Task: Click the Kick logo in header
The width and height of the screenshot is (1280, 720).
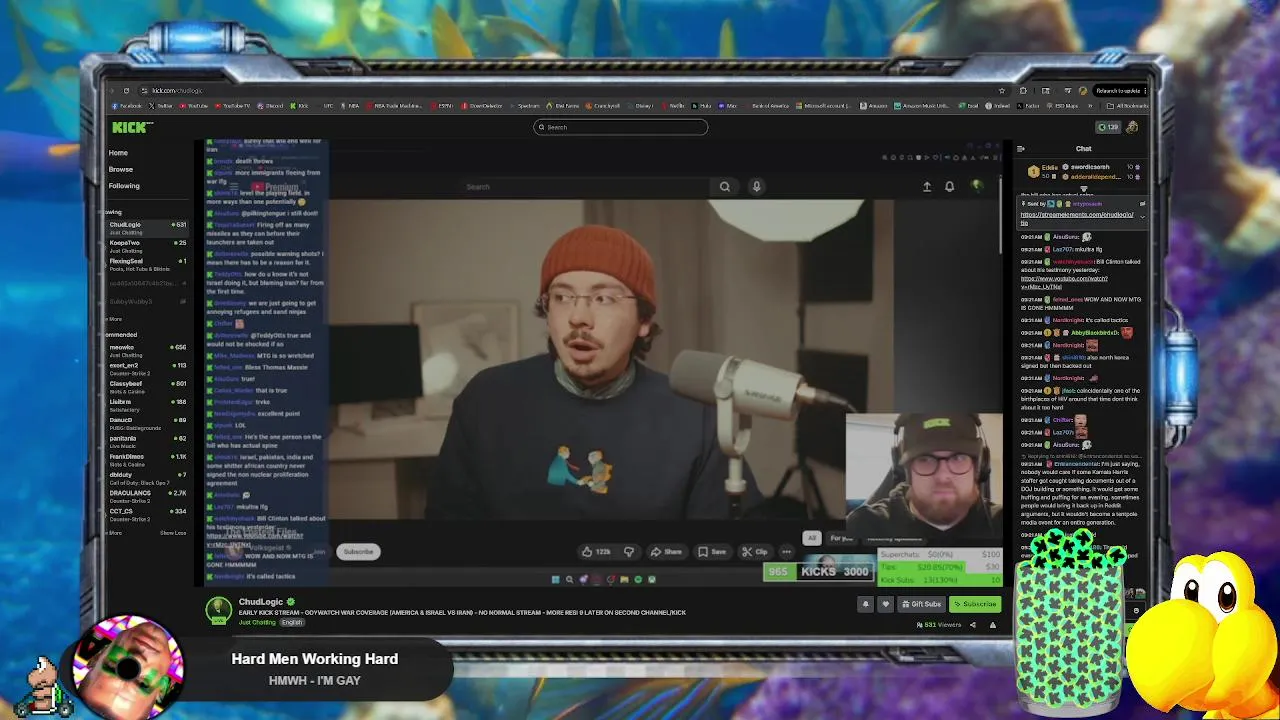Action: tap(132, 127)
